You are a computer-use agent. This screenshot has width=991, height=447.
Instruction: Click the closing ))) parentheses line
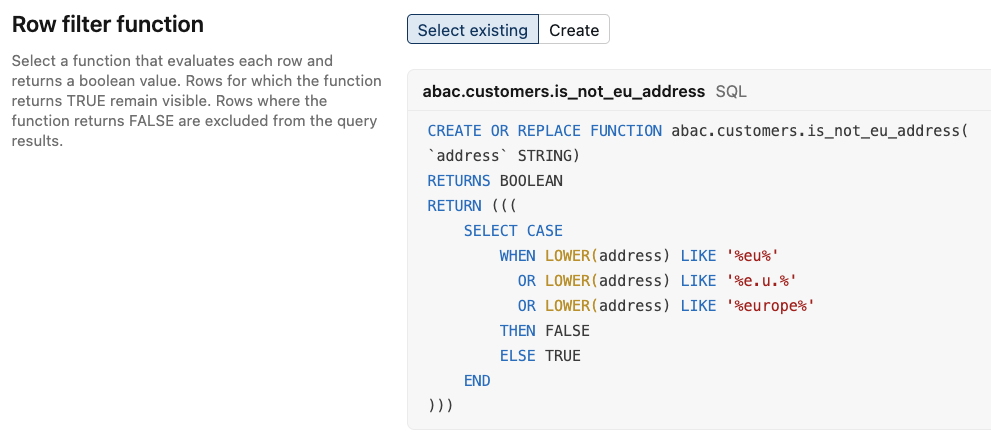441,405
